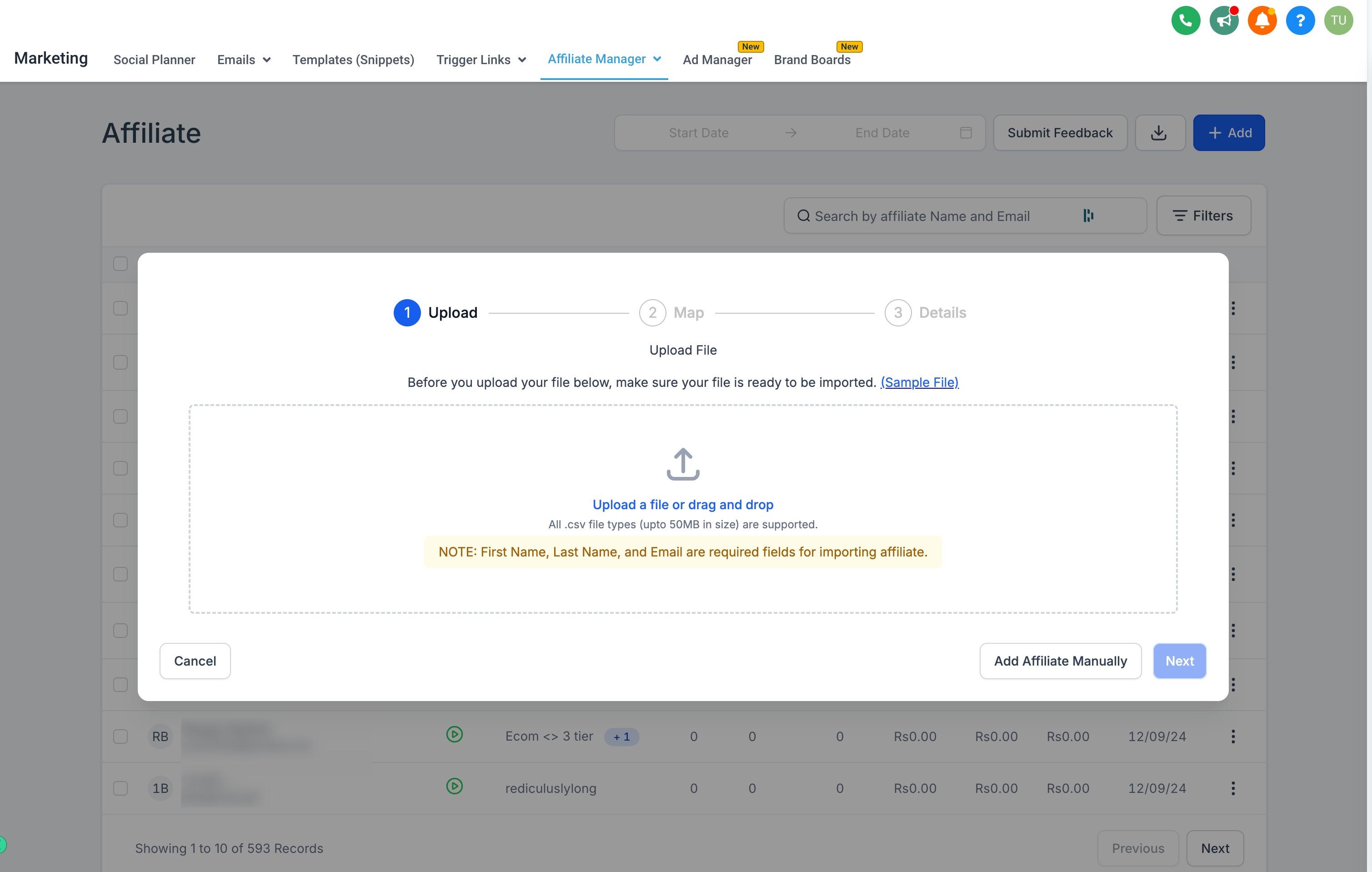1372x872 pixels.
Task: Toggle the select-all header checkbox
Action: click(120, 263)
